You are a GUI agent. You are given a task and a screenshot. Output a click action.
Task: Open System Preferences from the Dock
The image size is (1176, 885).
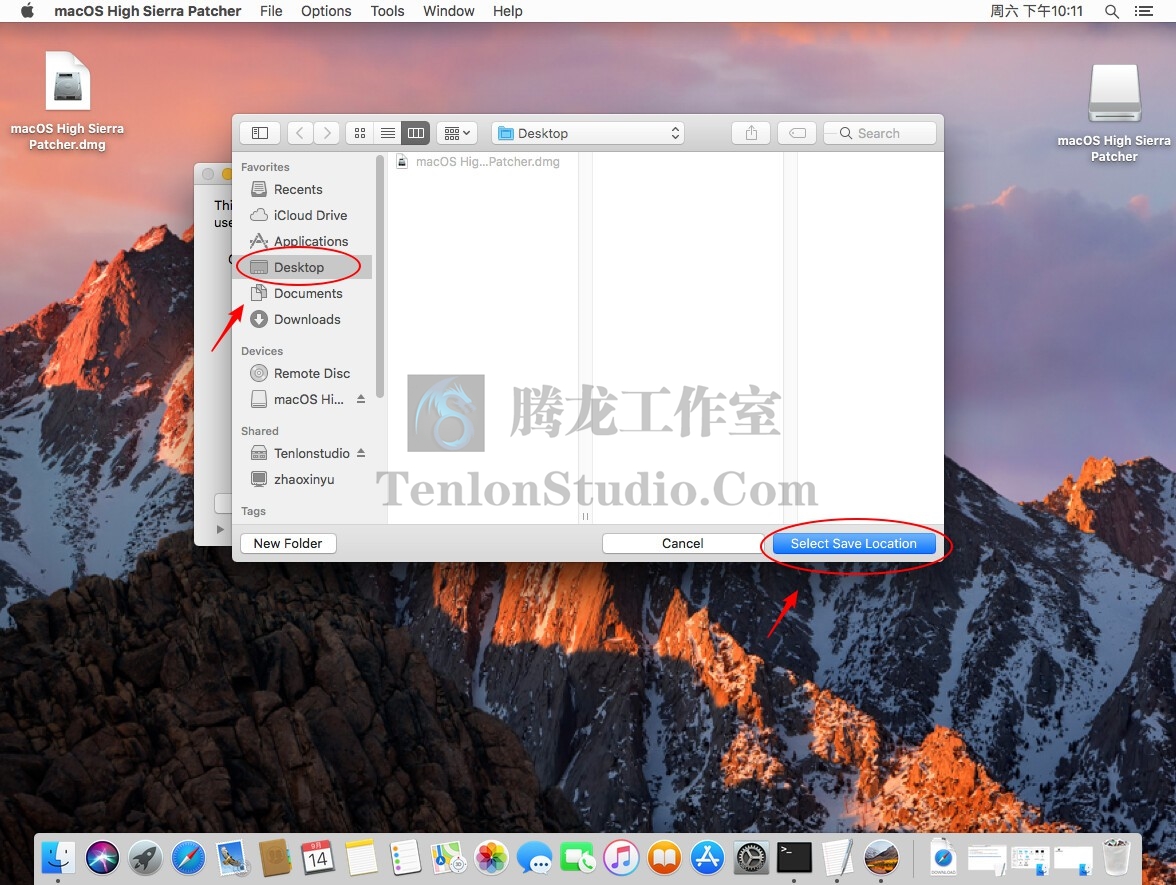coord(751,857)
